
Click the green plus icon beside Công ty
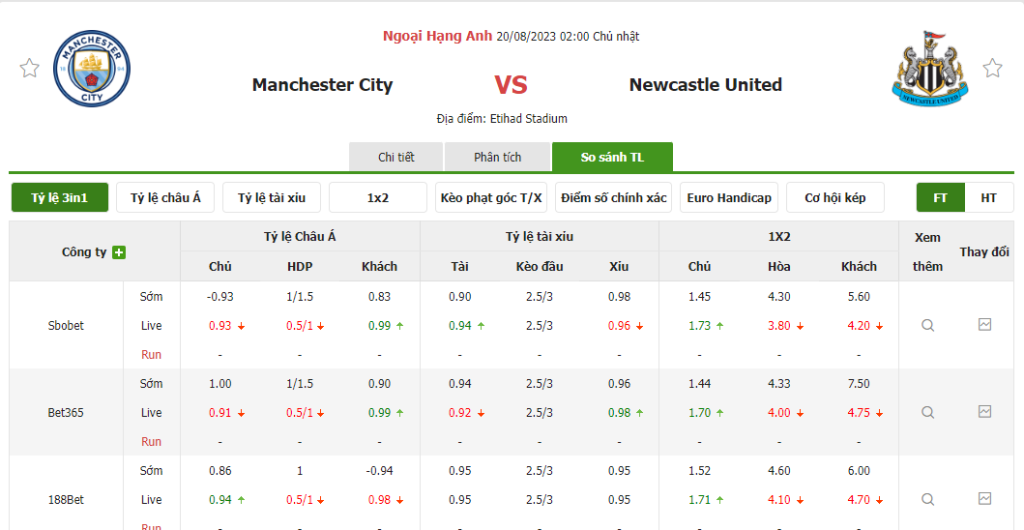point(119,253)
